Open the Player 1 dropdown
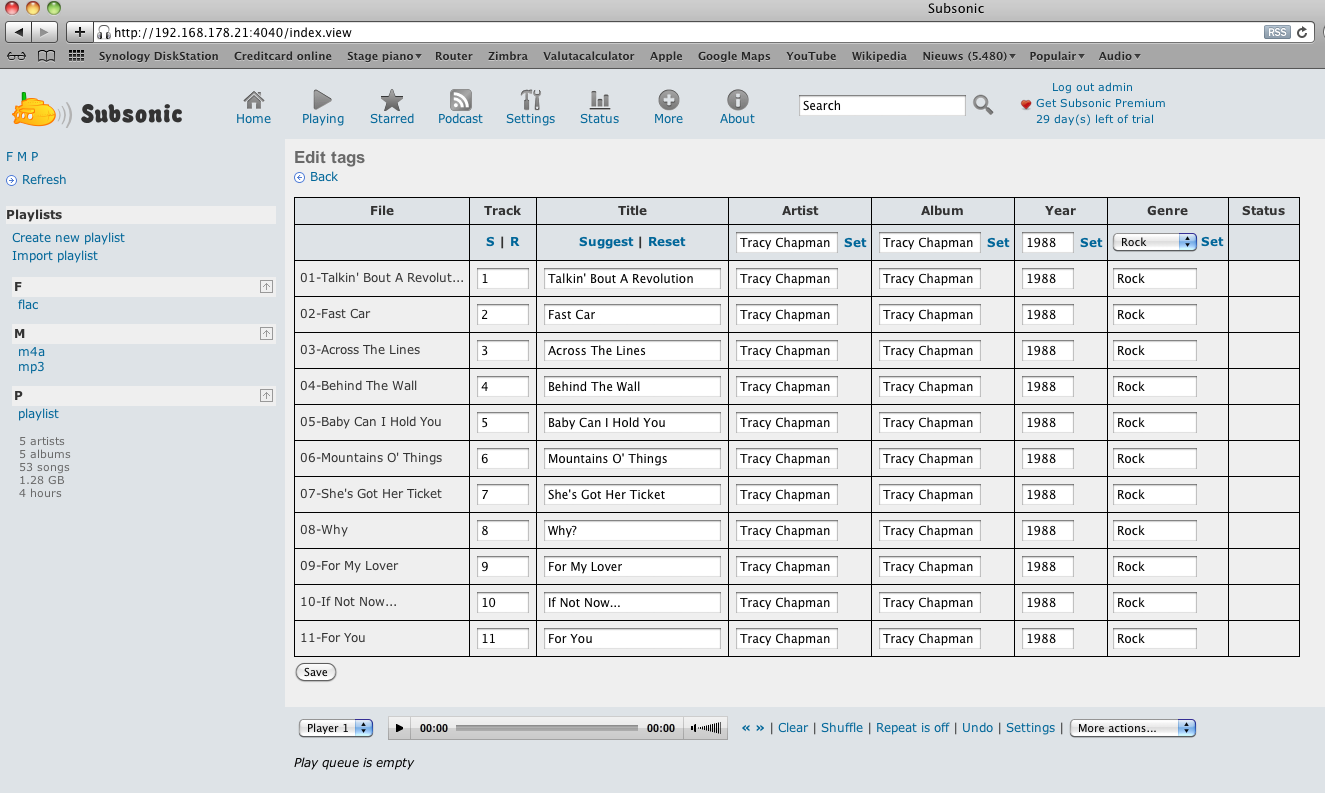Viewport: 1325px width, 793px height. click(x=336, y=728)
